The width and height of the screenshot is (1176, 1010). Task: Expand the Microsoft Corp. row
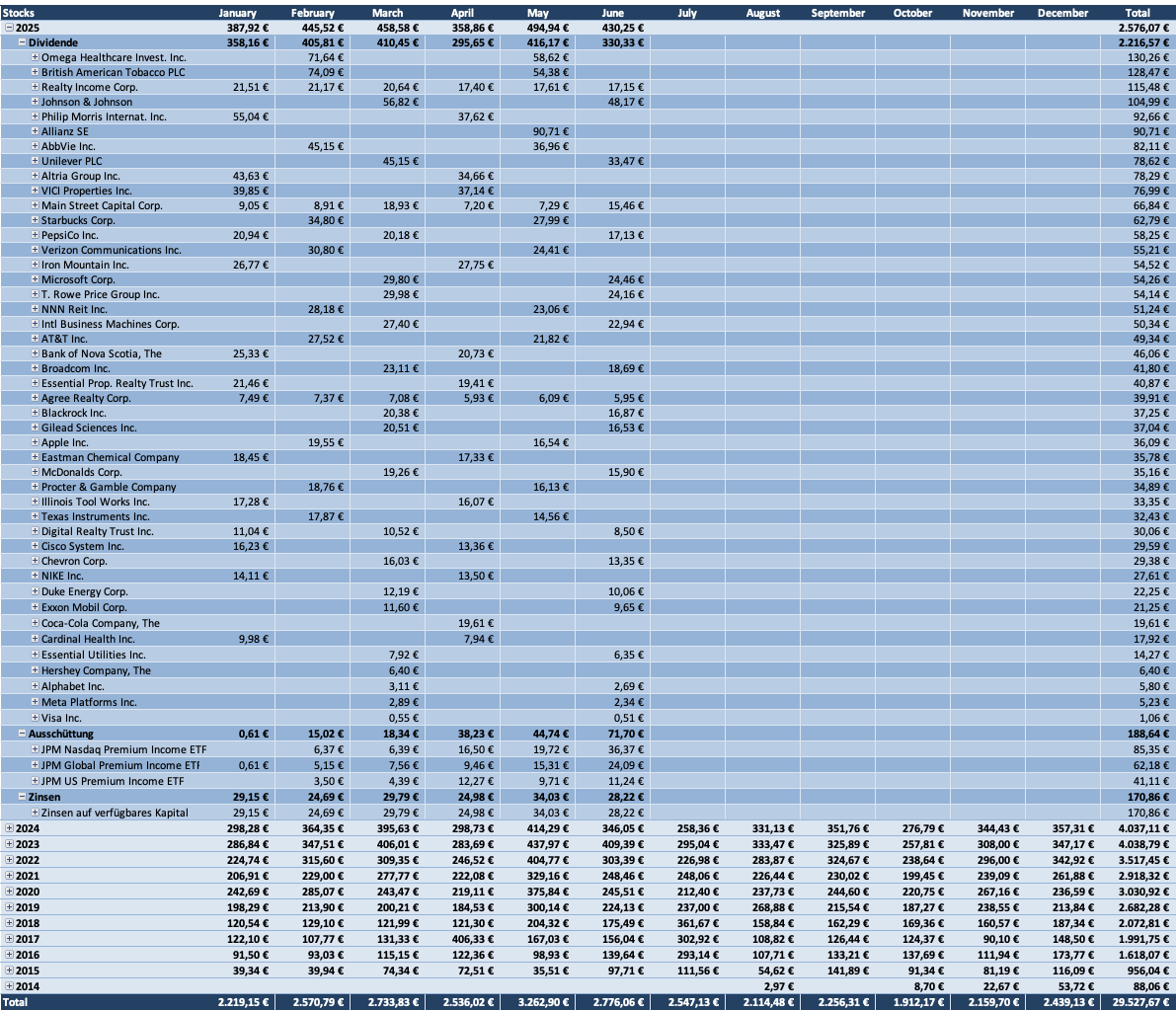[35, 279]
